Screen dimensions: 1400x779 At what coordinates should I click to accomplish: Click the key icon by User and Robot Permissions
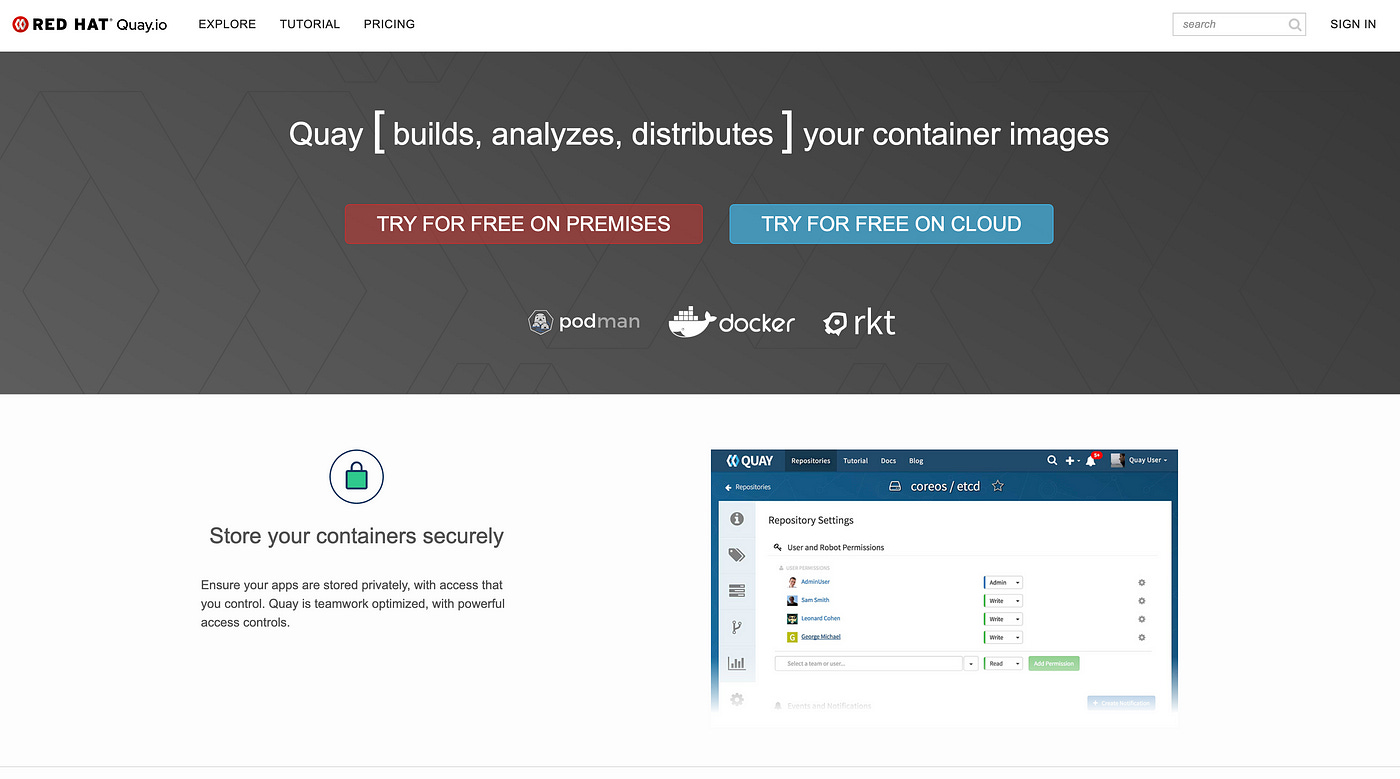(x=778, y=547)
